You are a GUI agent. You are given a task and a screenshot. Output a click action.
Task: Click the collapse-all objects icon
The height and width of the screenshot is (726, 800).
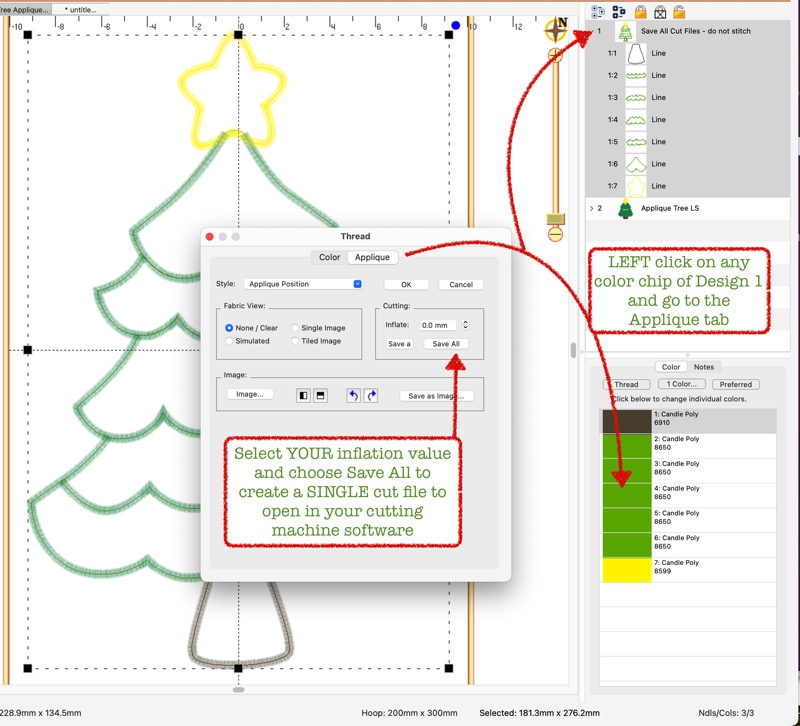click(x=619, y=12)
